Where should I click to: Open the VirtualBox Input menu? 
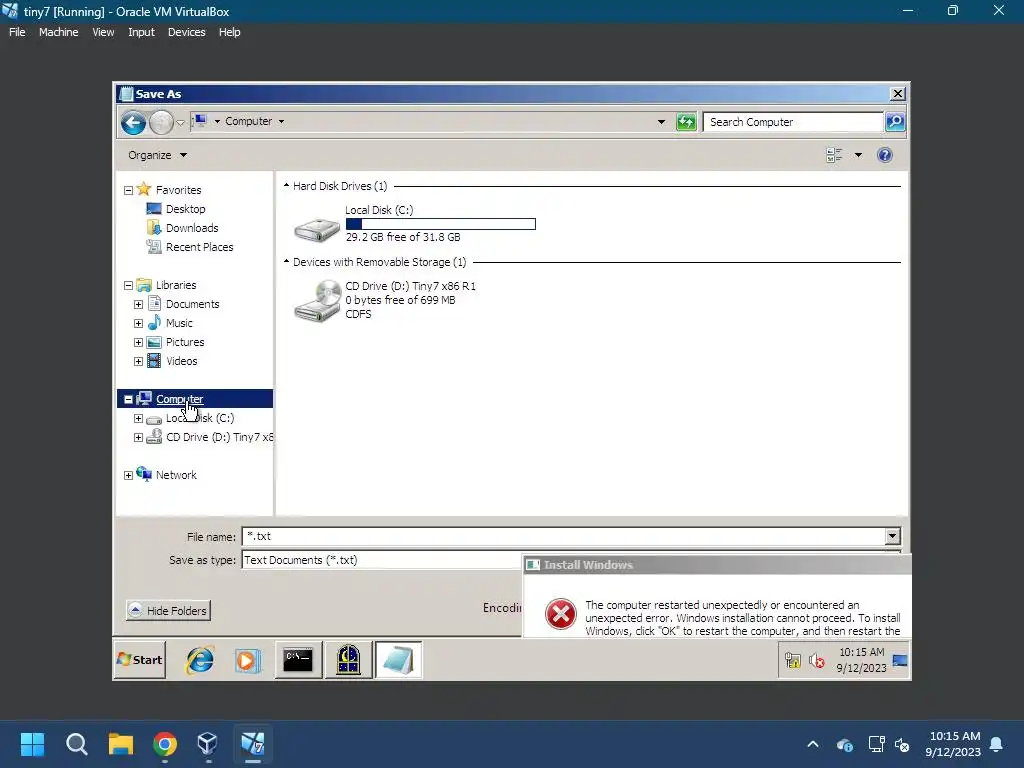[141, 32]
